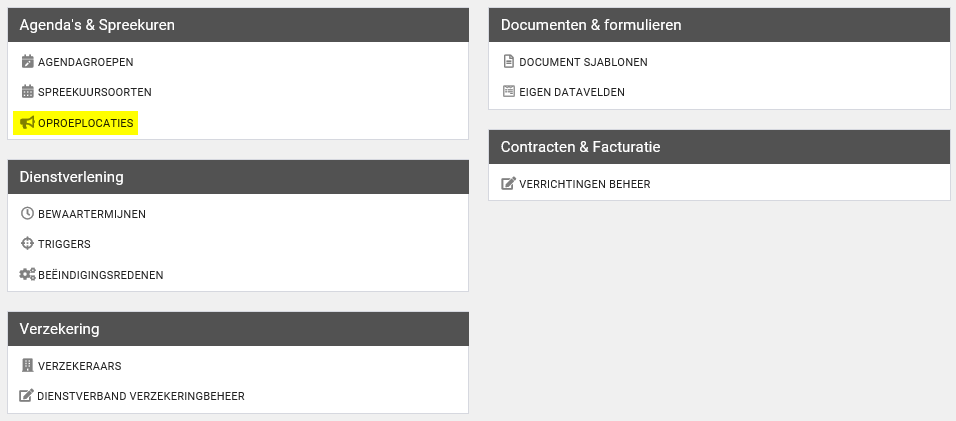Click the crosshair icon beside Triggers
The image size is (956, 421).
pyautogui.click(x=27, y=244)
